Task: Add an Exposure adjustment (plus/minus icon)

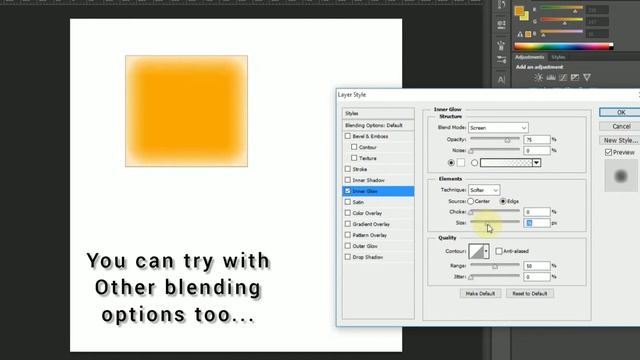Action: [575, 78]
